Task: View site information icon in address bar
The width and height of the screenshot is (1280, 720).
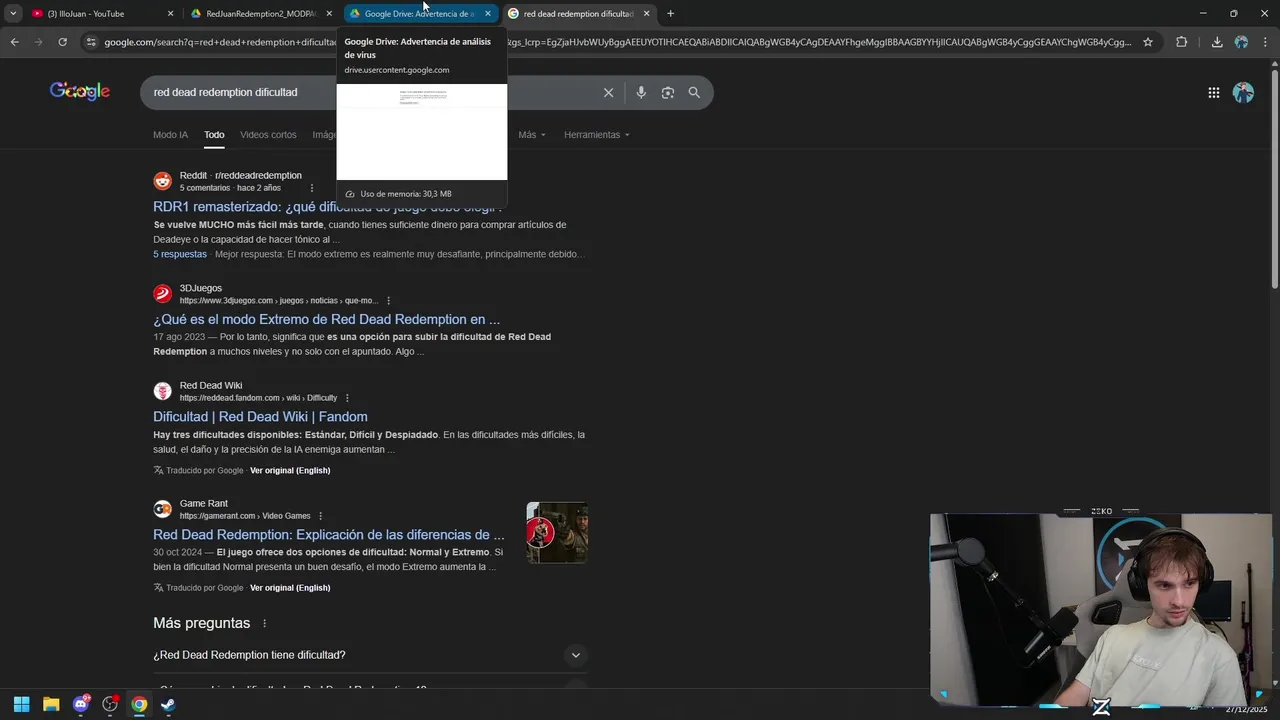Action: pos(91,42)
